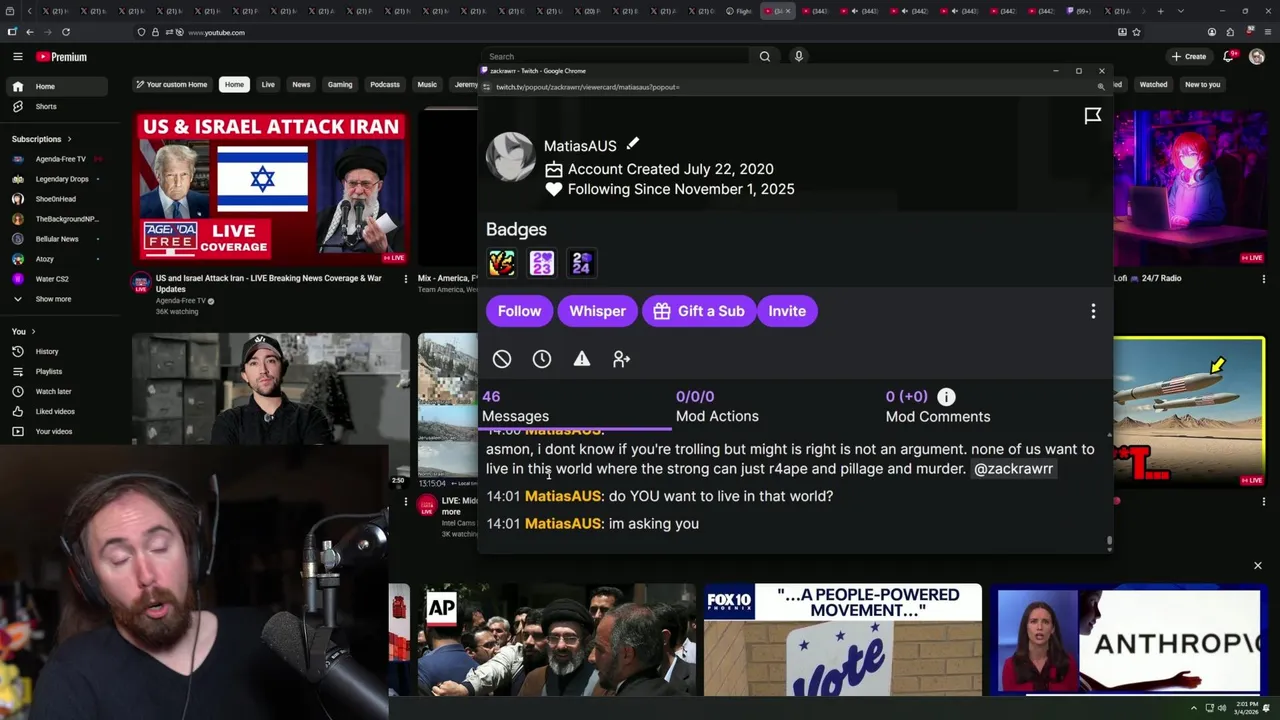
Task: Open the three-dot menu of the LIVE: Mid... video
Action: pyautogui.click(x=405, y=501)
